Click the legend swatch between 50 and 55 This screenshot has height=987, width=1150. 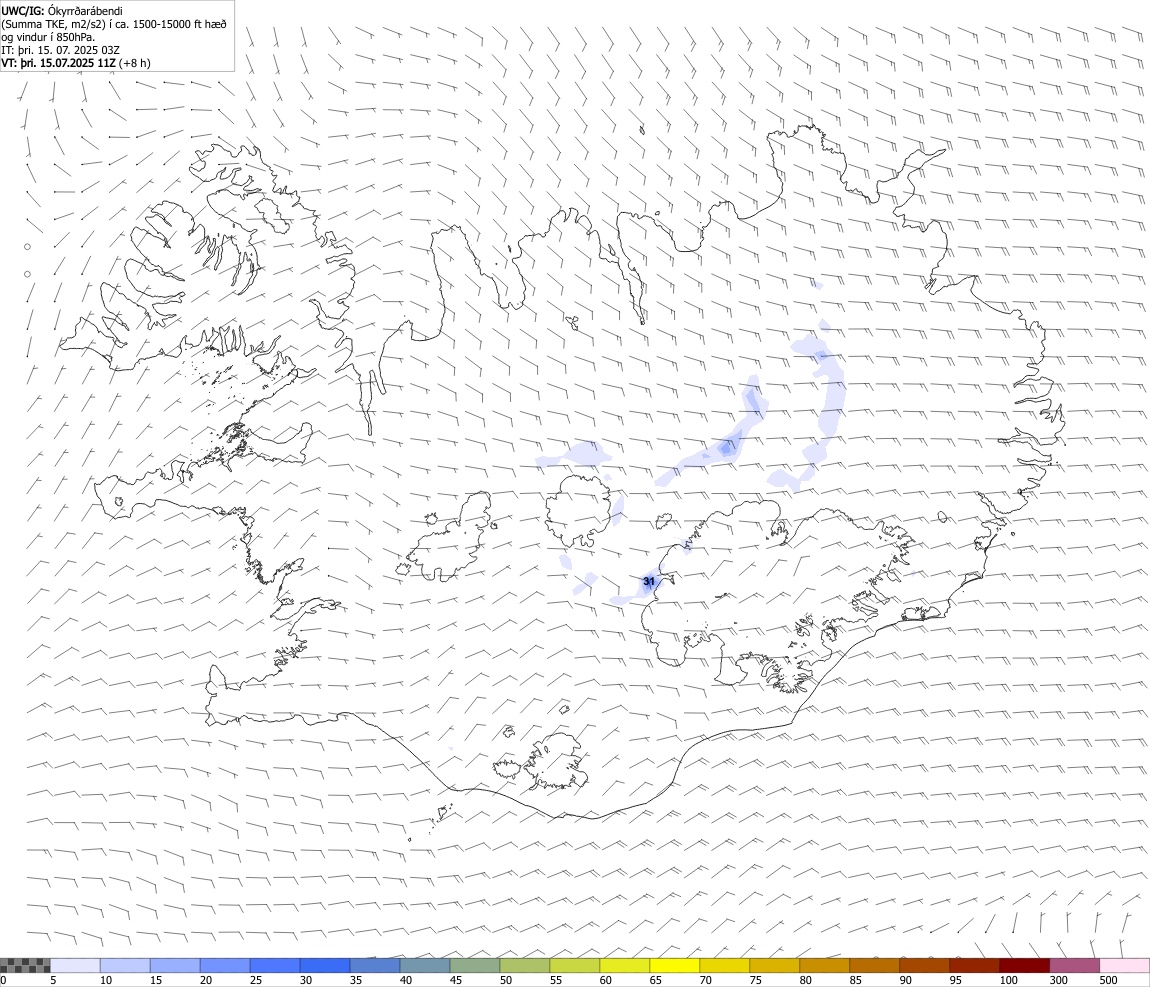click(x=525, y=965)
